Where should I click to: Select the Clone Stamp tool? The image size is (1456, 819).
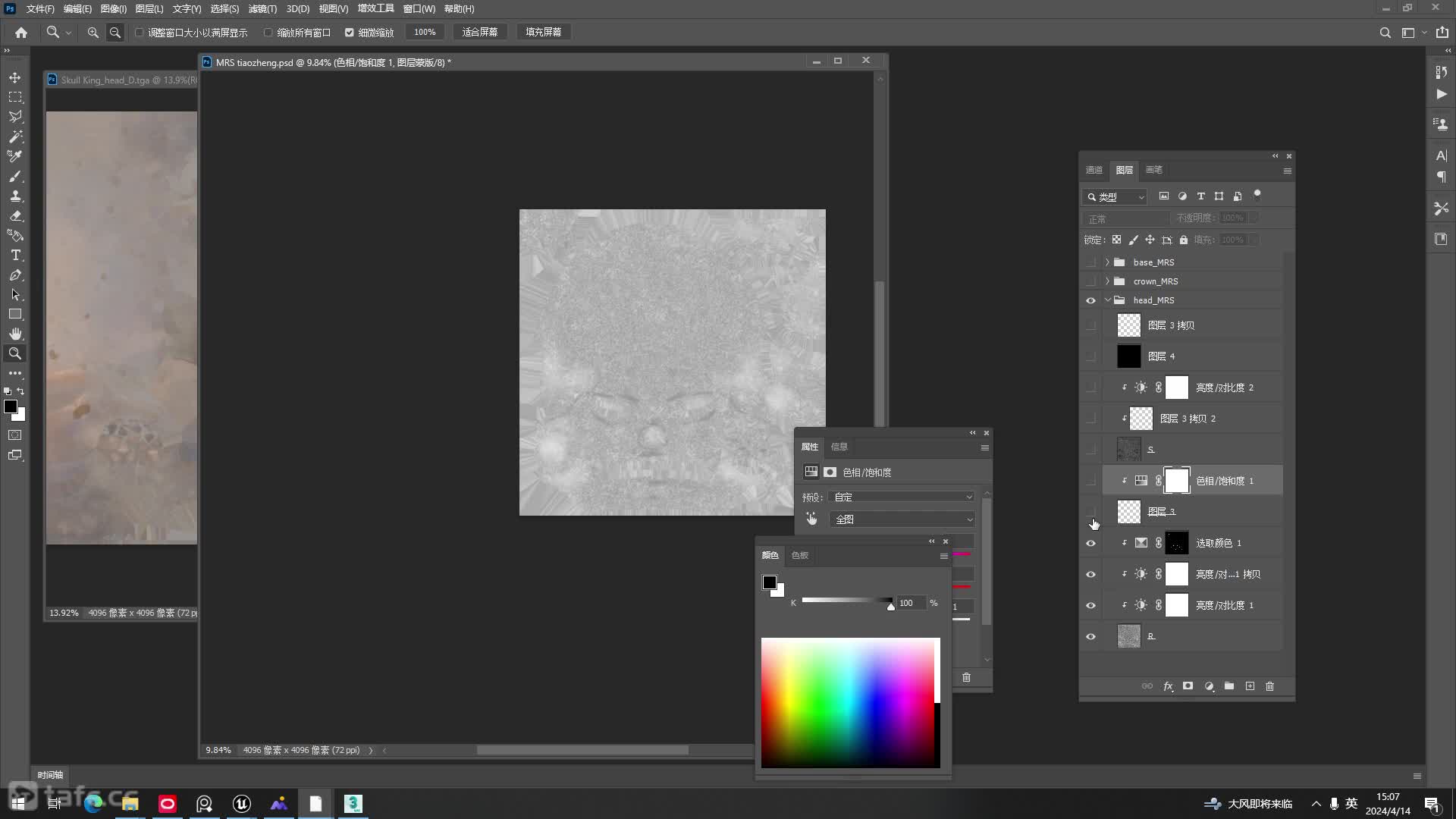(15, 196)
